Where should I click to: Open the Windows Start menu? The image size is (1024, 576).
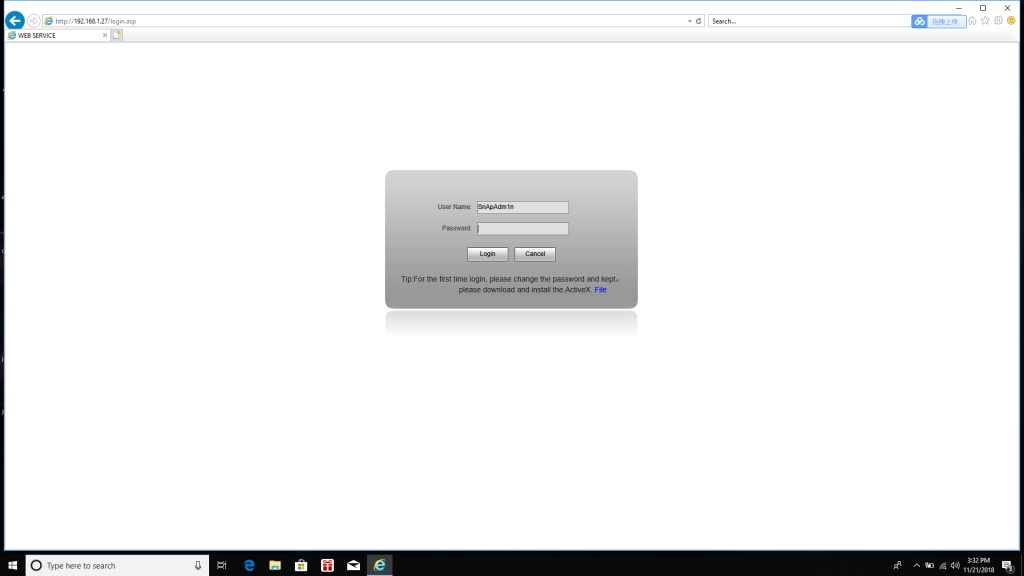12,566
